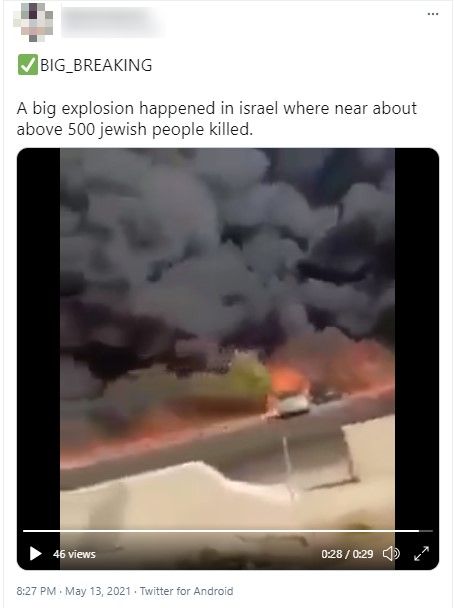Click the green checkmark emoji
The height and width of the screenshot is (608, 454).
tap(28, 65)
